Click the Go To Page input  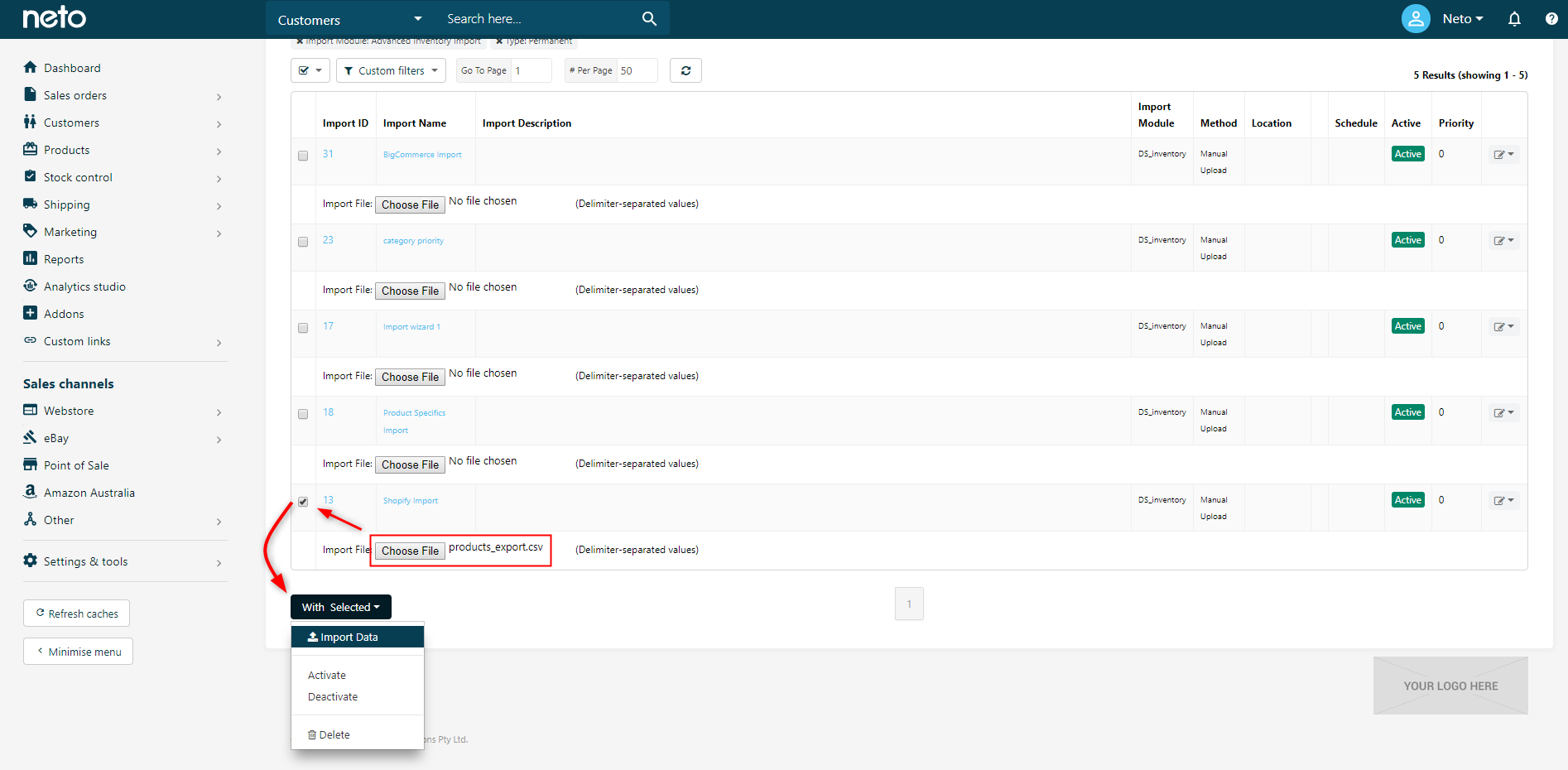[531, 70]
